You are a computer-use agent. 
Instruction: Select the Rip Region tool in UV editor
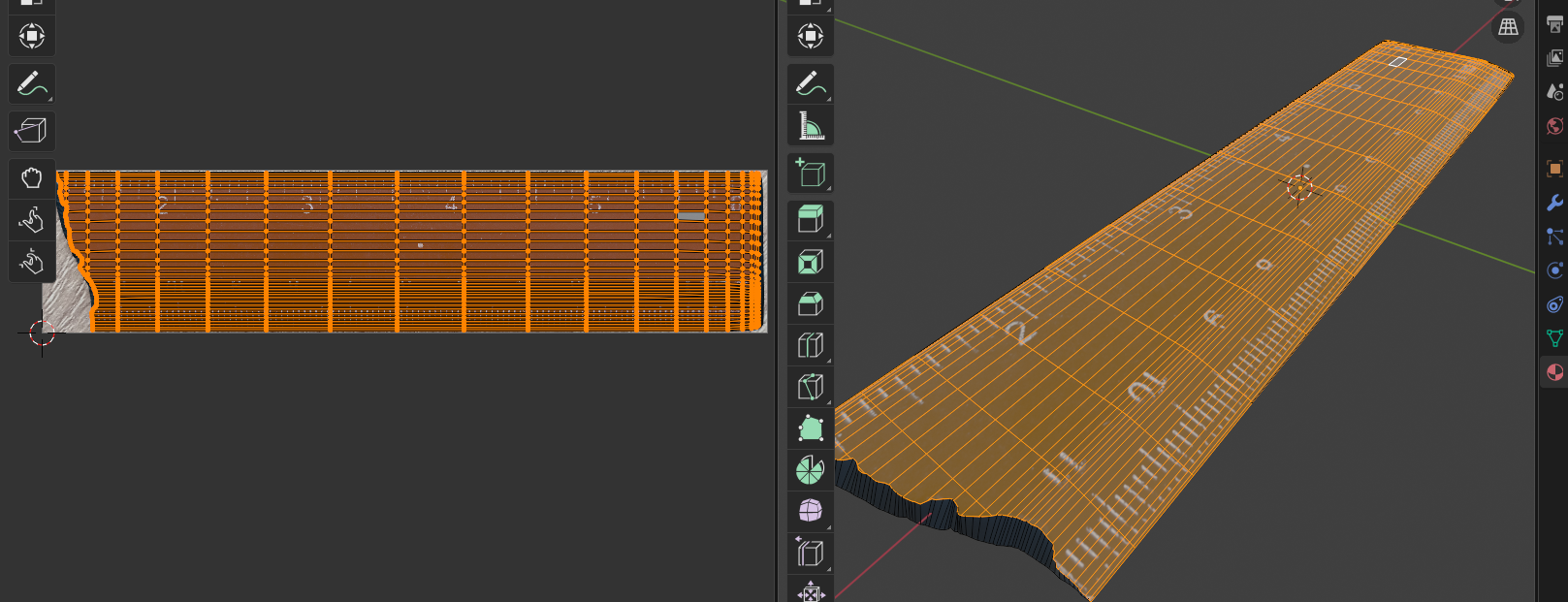(x=31, y=130)
